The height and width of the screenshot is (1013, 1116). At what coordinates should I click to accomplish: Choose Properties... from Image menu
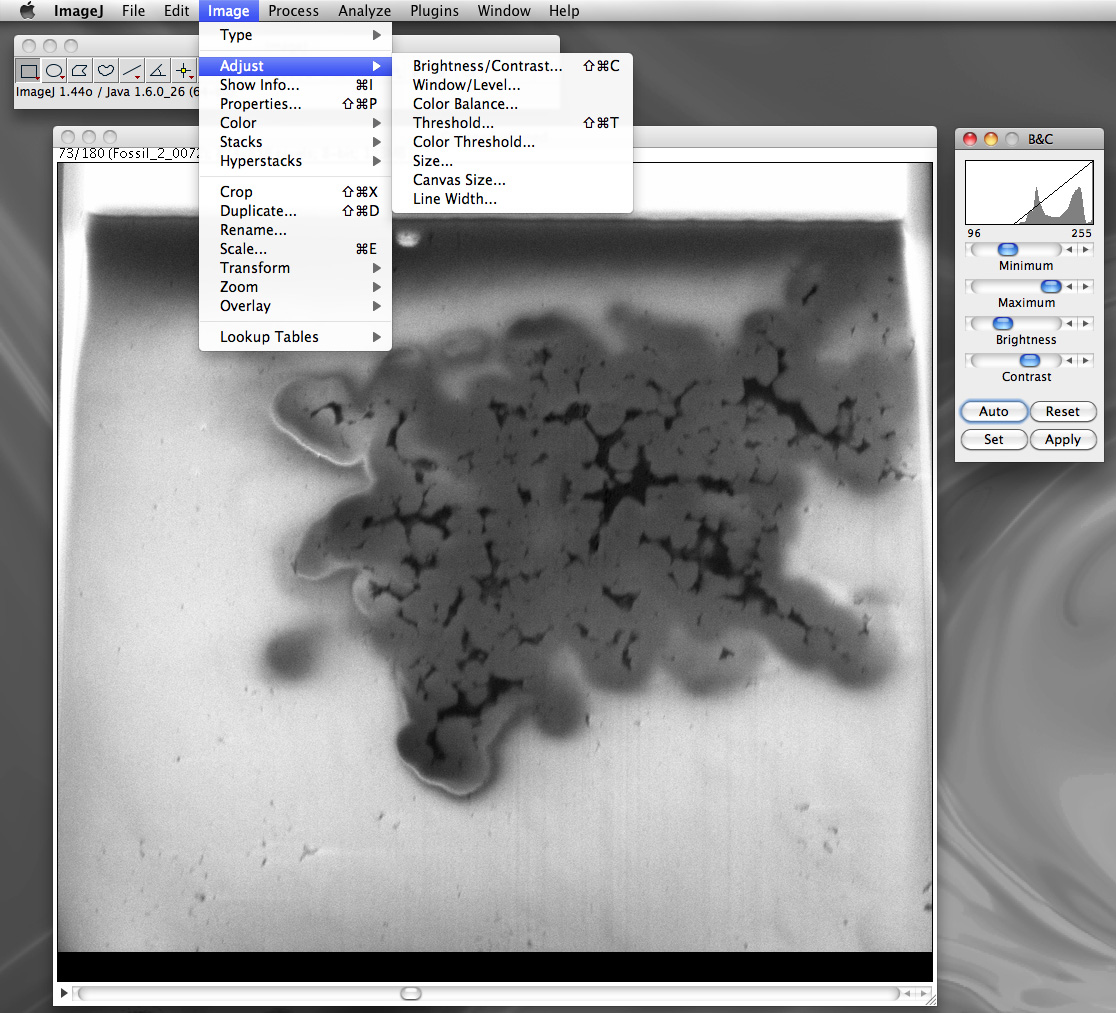(x=295, y=104)
